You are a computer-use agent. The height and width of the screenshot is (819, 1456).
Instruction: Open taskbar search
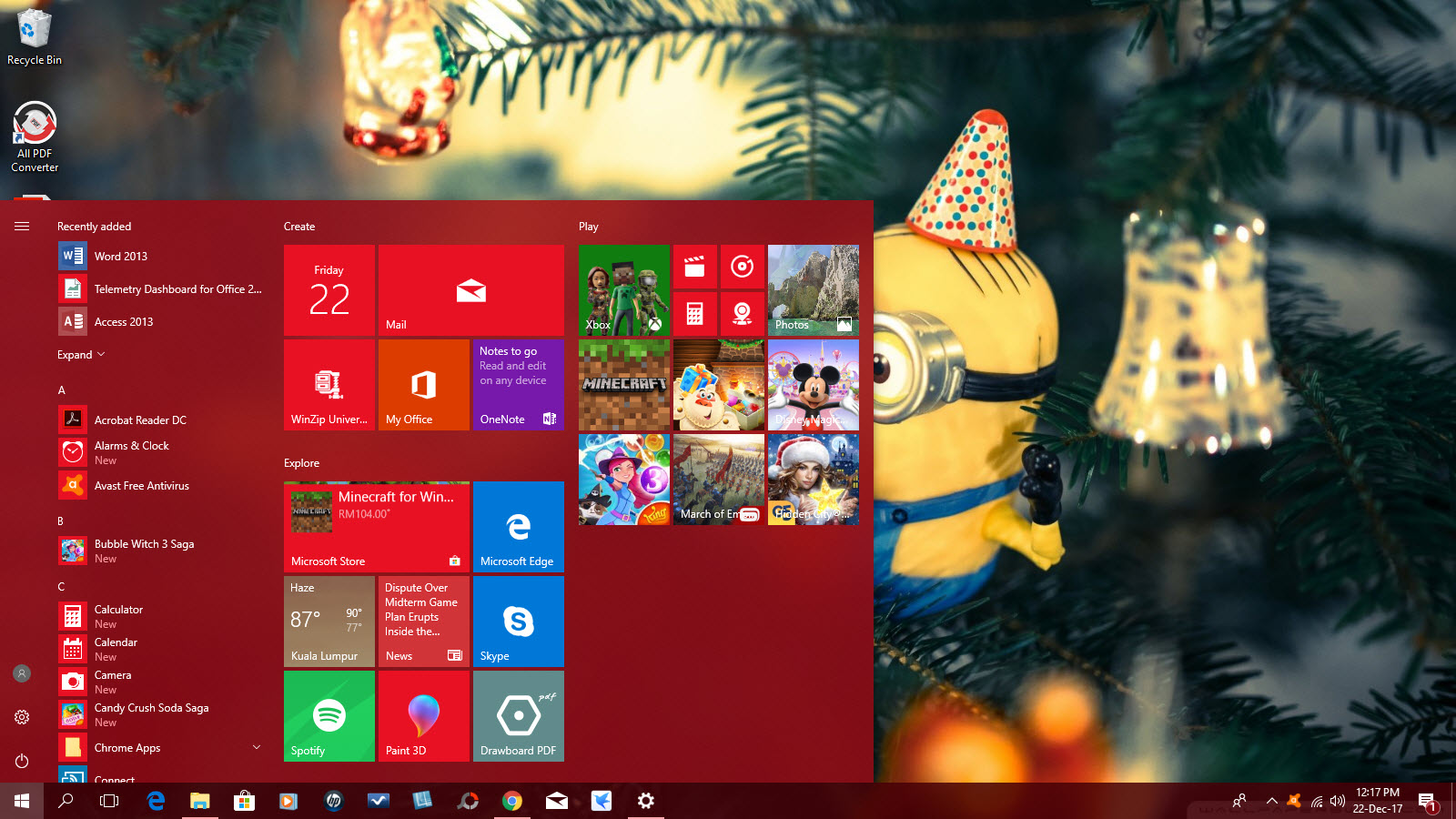(66, 801)
